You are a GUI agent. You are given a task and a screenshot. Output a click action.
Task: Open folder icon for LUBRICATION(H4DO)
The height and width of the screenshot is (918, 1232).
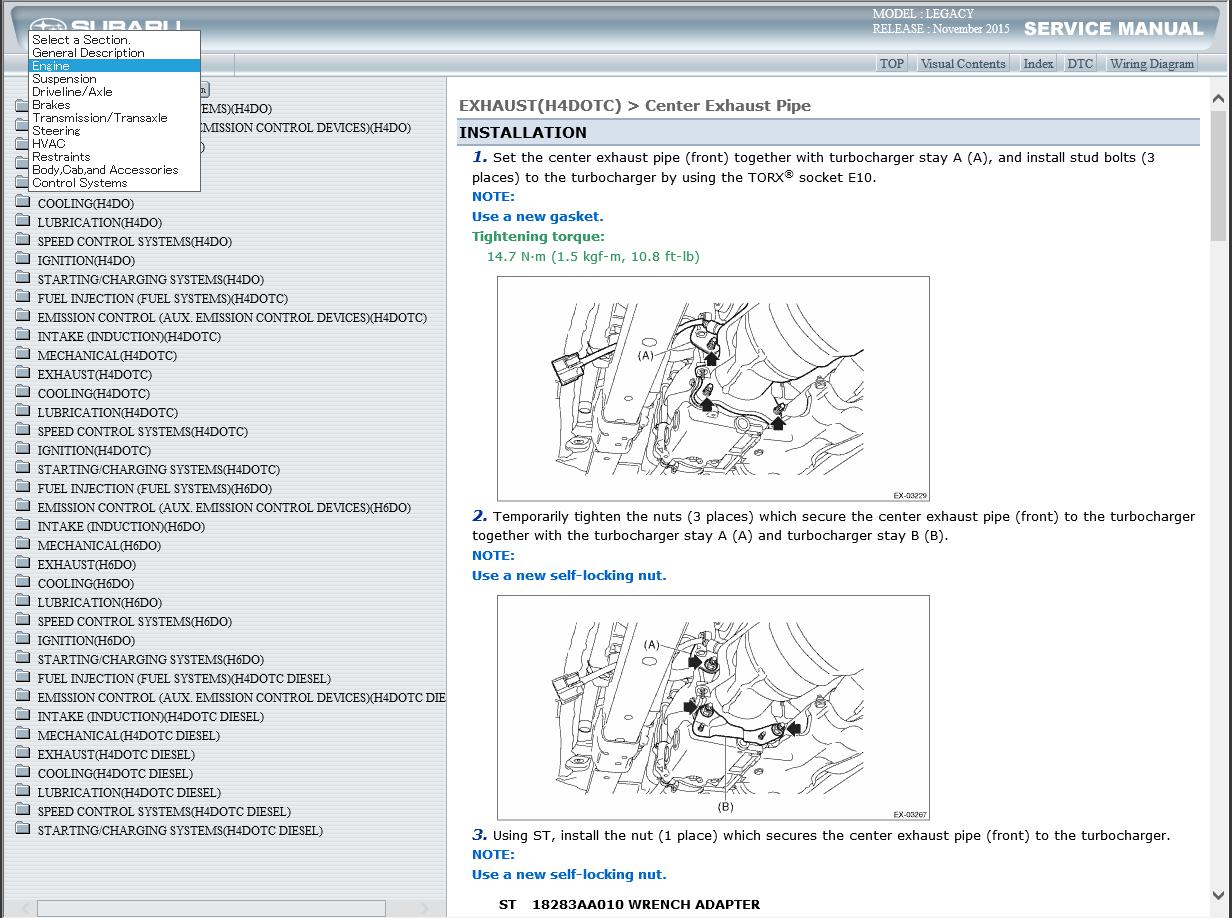[x=22, y=222]
